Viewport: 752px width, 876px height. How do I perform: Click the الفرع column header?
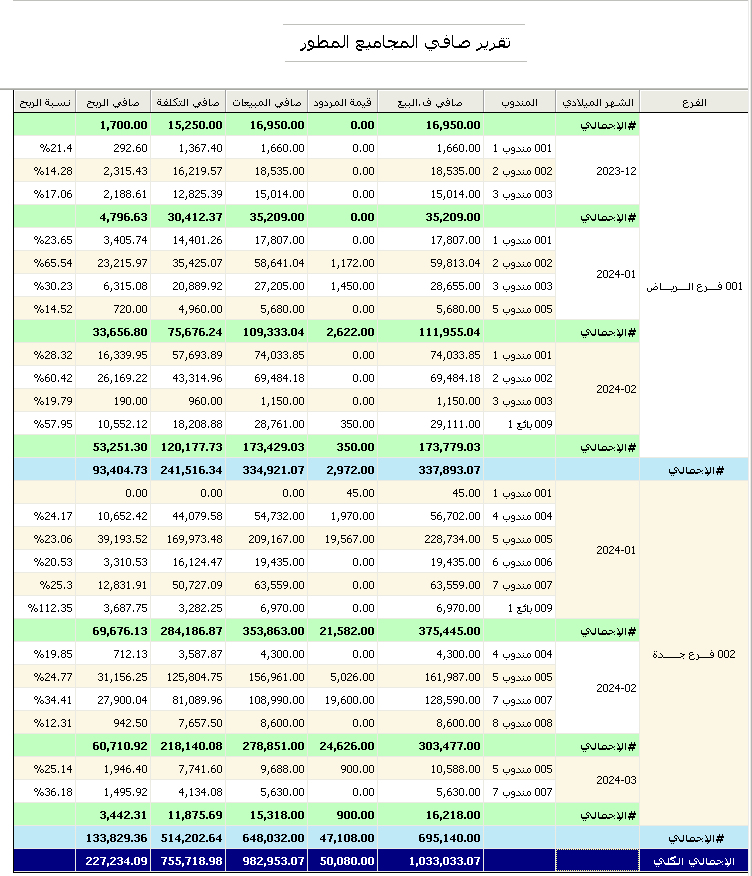pyautogui.click(x=693, y=102)
